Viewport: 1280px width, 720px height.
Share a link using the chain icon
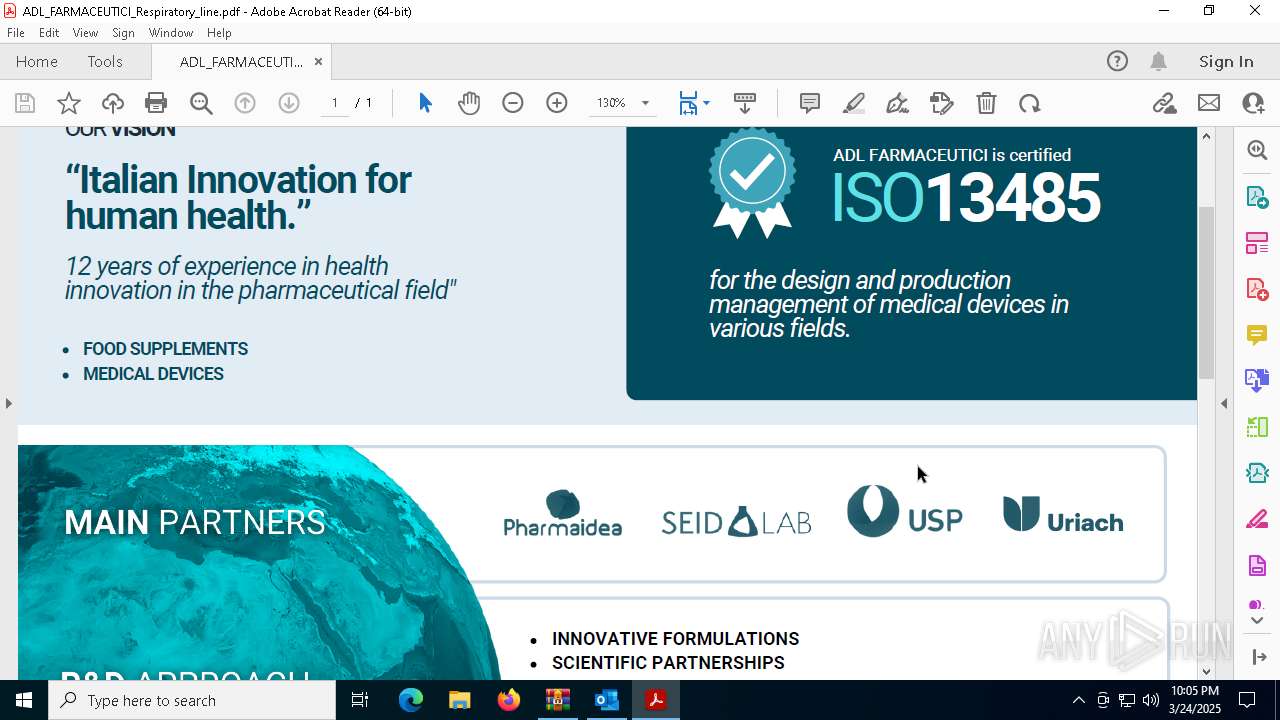pyautogui.click(x=1165, y=103)
